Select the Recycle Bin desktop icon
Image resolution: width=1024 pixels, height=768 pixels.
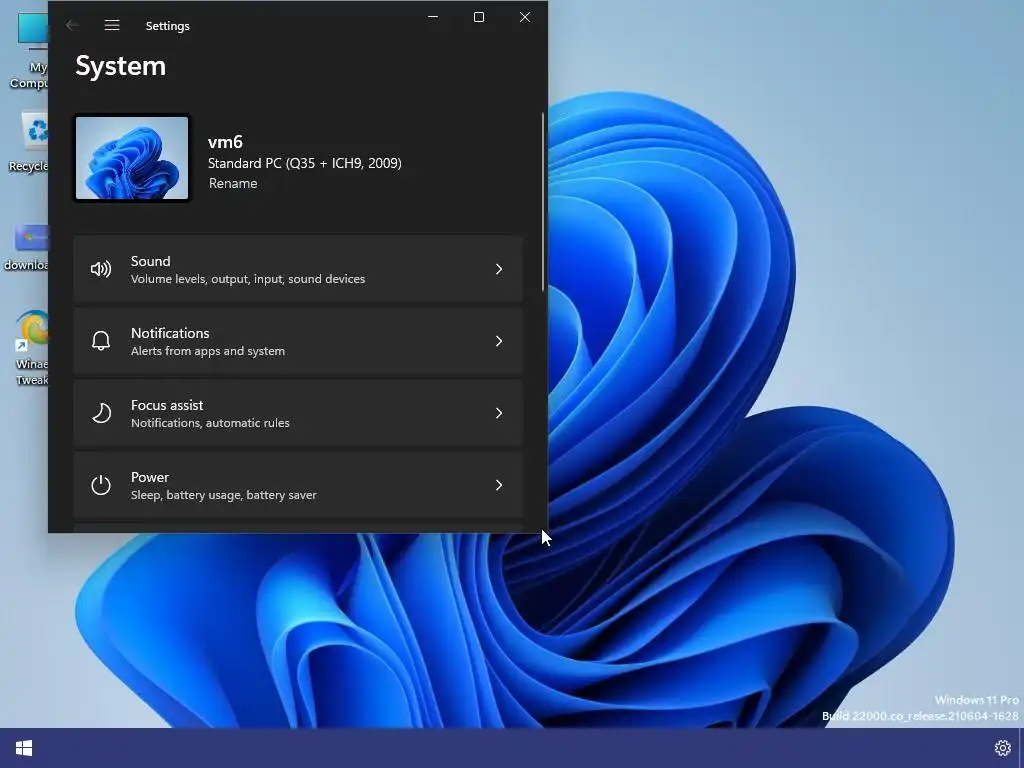coord(30,142)
